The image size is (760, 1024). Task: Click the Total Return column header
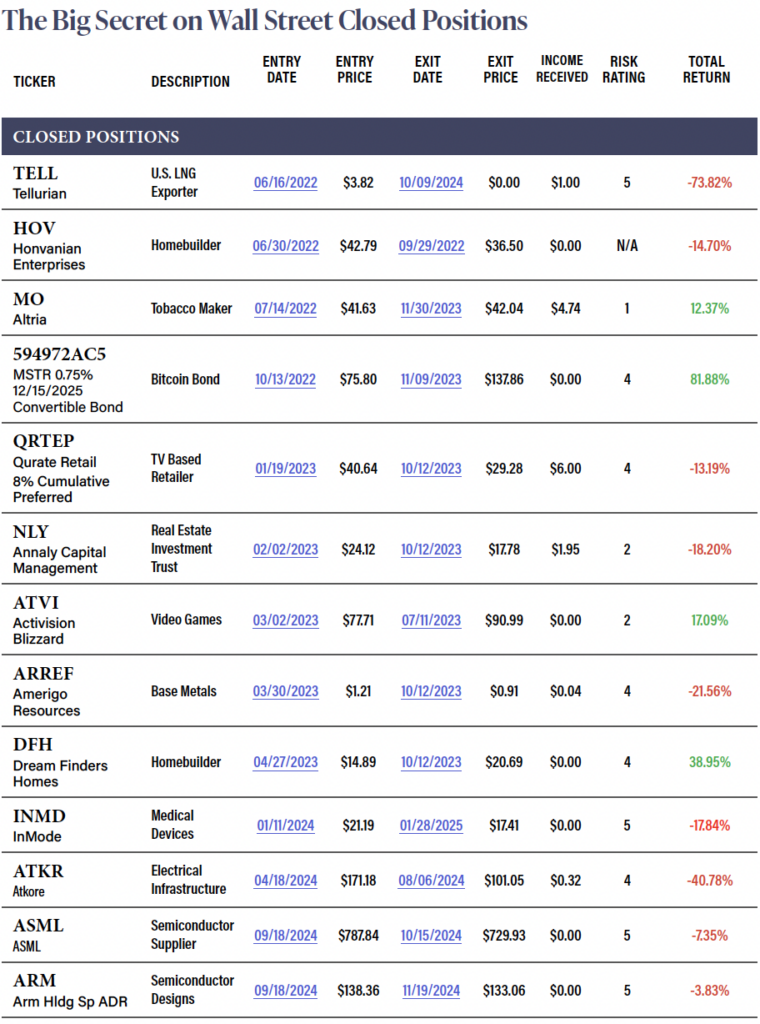(707, 70)
